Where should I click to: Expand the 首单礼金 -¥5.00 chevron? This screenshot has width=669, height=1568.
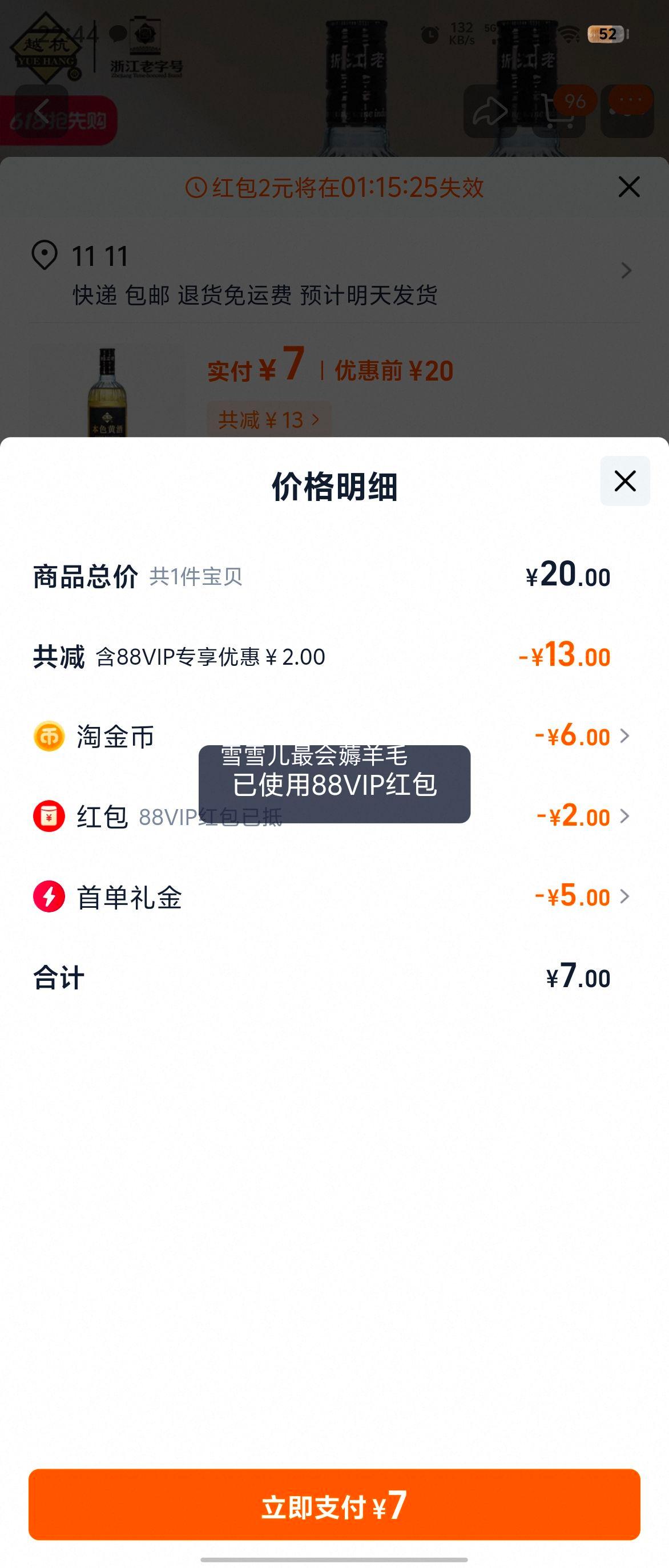pos(624,896)
